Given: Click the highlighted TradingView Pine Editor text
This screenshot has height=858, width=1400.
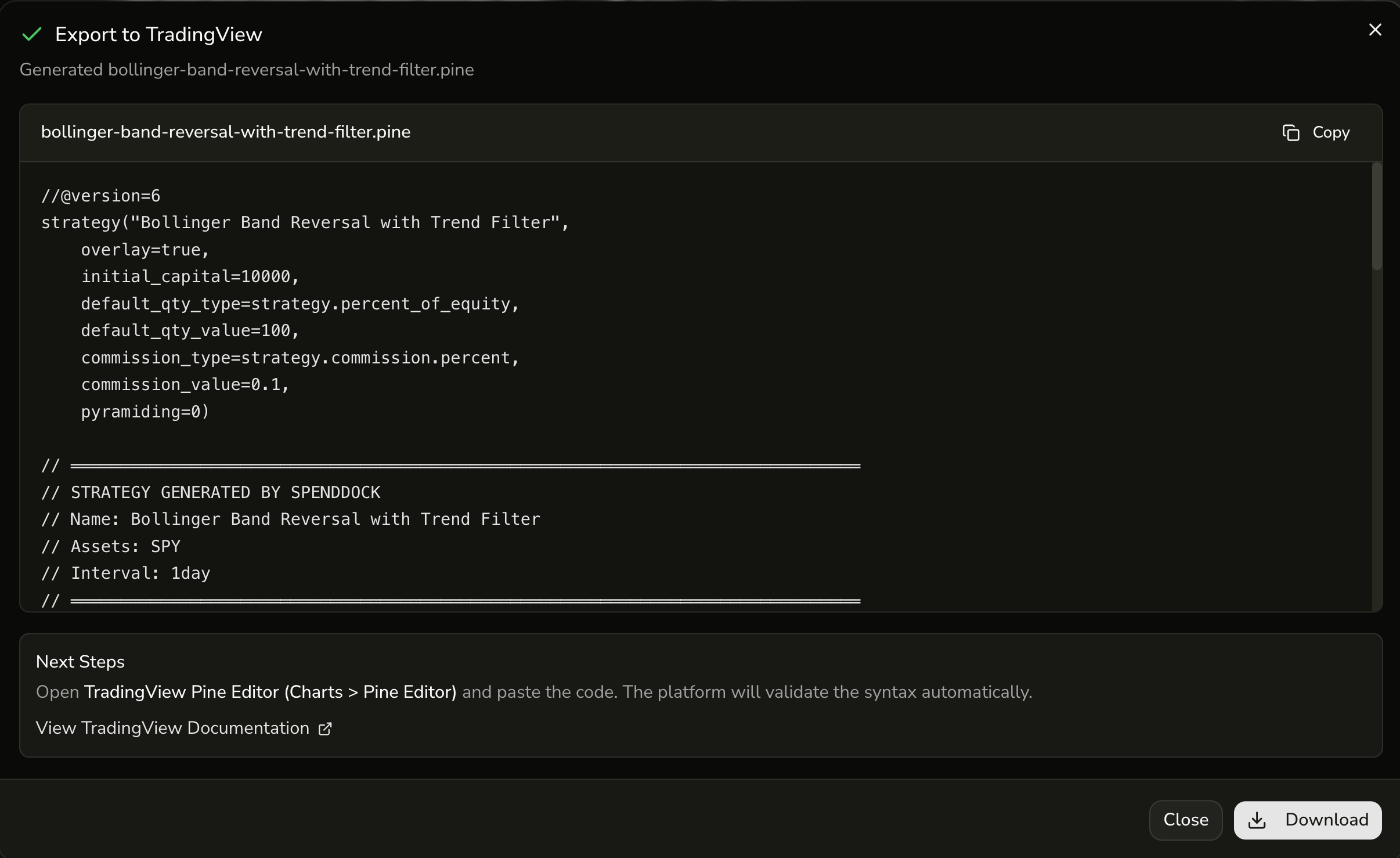Looking at the screenshot, I should pos(270,692).
